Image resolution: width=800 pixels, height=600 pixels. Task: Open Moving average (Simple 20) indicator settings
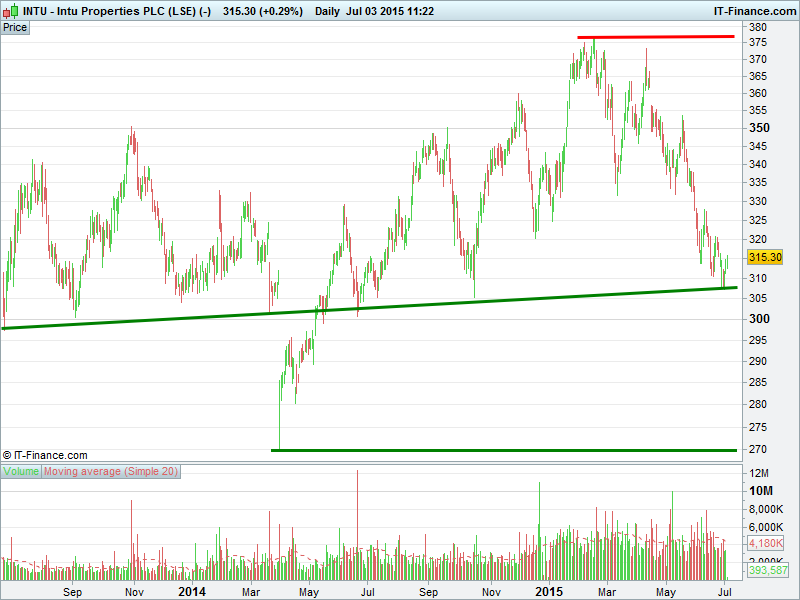(111, 471)
